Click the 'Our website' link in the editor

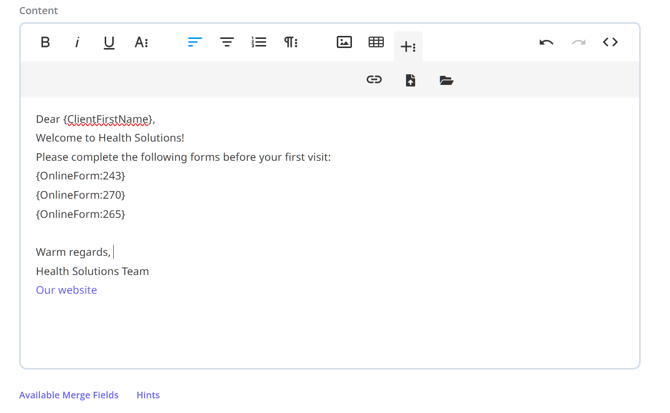[x=66, y=290]
